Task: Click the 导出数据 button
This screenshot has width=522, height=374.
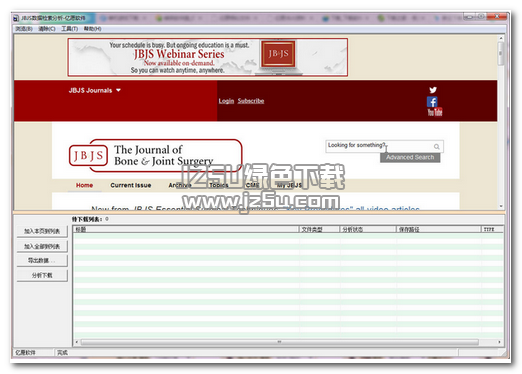Action: click(x=42, y=261)
